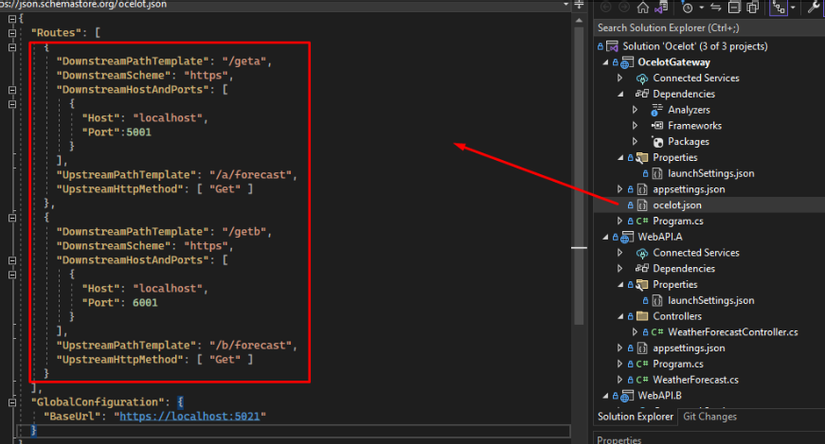The width and height of the screenshot is (825, 444).
Task: Click WeatherForecastController.cs C# icon
Action: 657,332
